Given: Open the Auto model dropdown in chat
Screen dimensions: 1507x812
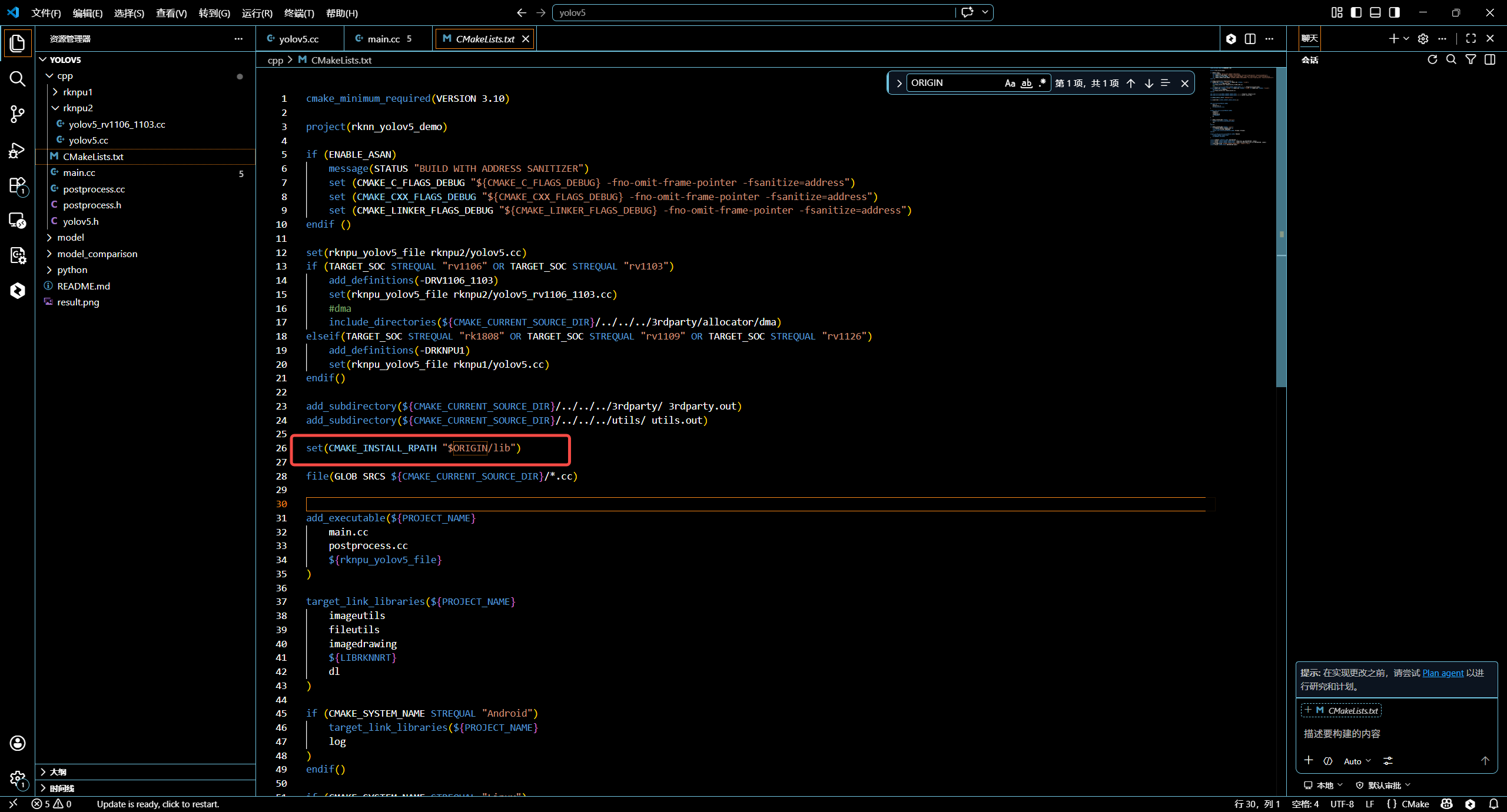Looking at the screenshot, I should [1357, 761].
